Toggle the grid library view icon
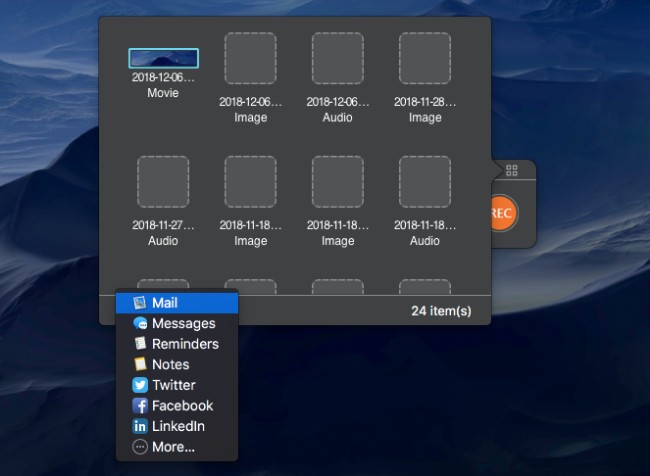Screen dimensions: 650x476 point(512,170)
